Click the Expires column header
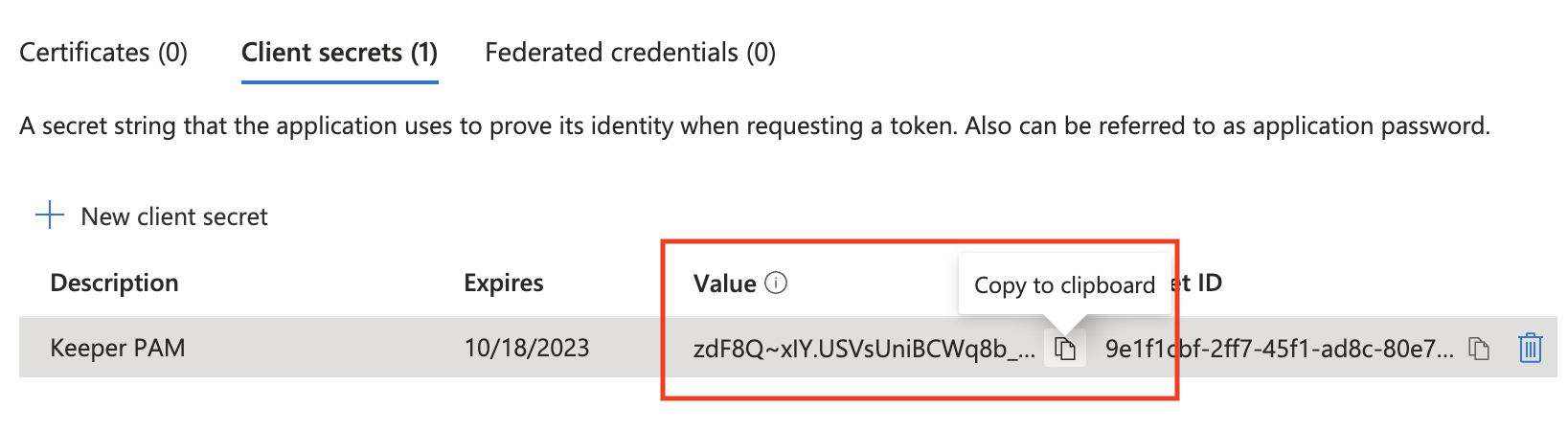1568x431 pixels. pyautogui.click(x=503, y=283)
